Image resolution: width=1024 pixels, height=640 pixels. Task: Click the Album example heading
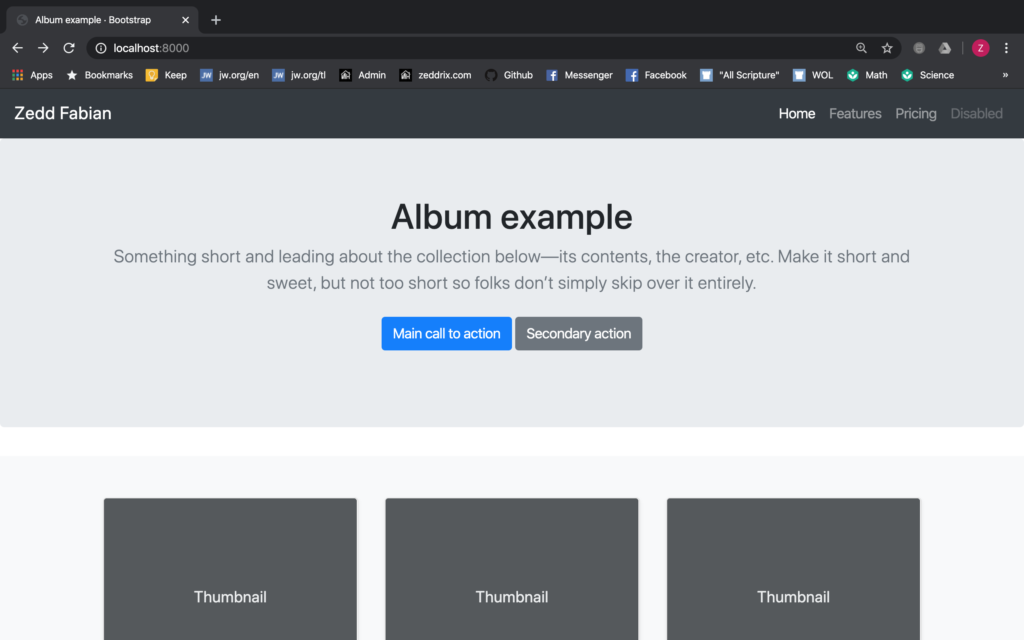(511, 217)
